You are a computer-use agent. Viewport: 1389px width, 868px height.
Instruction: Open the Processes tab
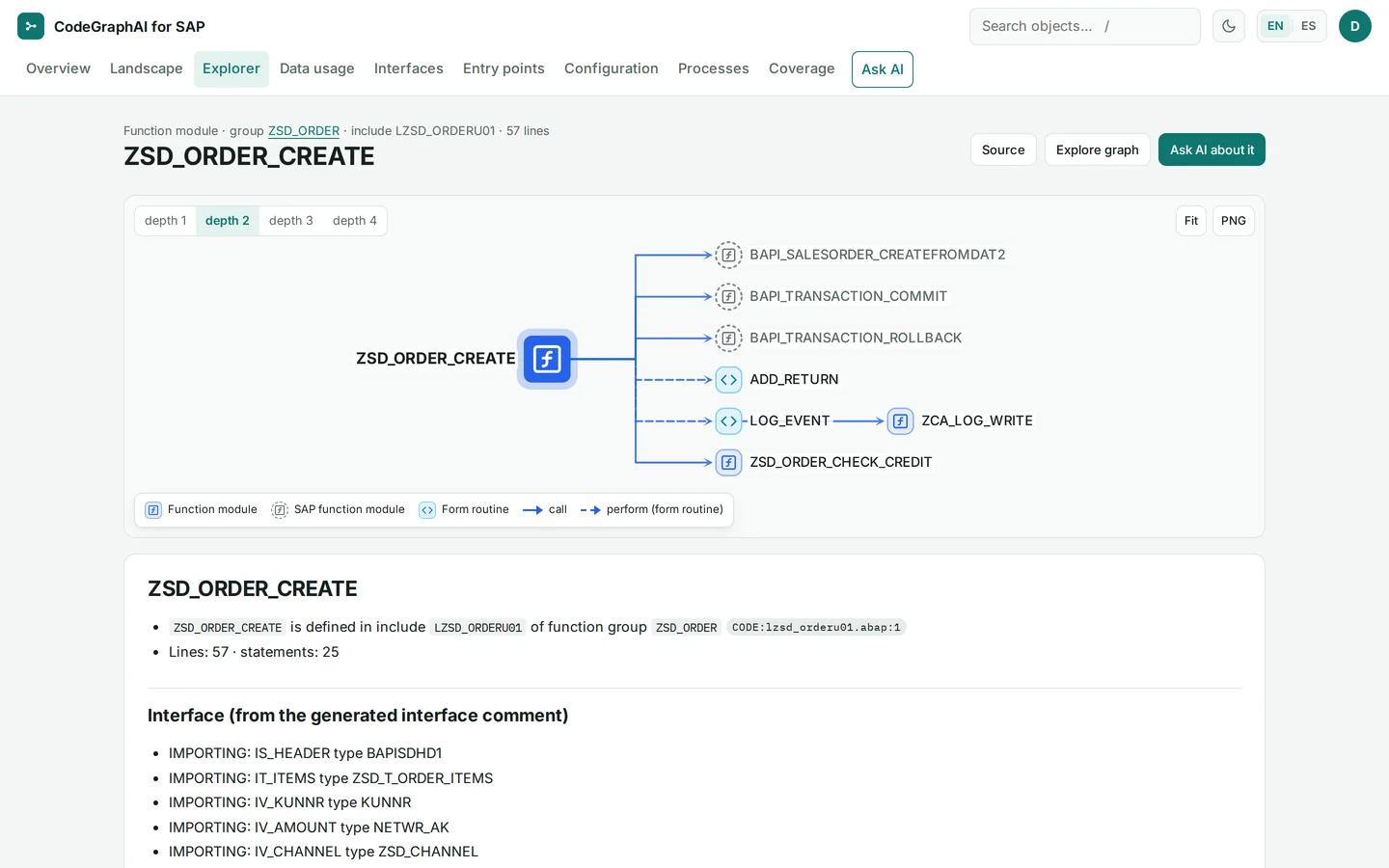[x=714, y=68]
